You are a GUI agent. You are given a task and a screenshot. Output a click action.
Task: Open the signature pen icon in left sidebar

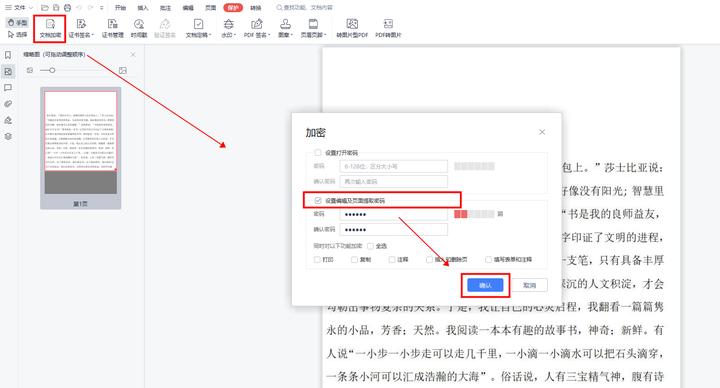[8, 120]
